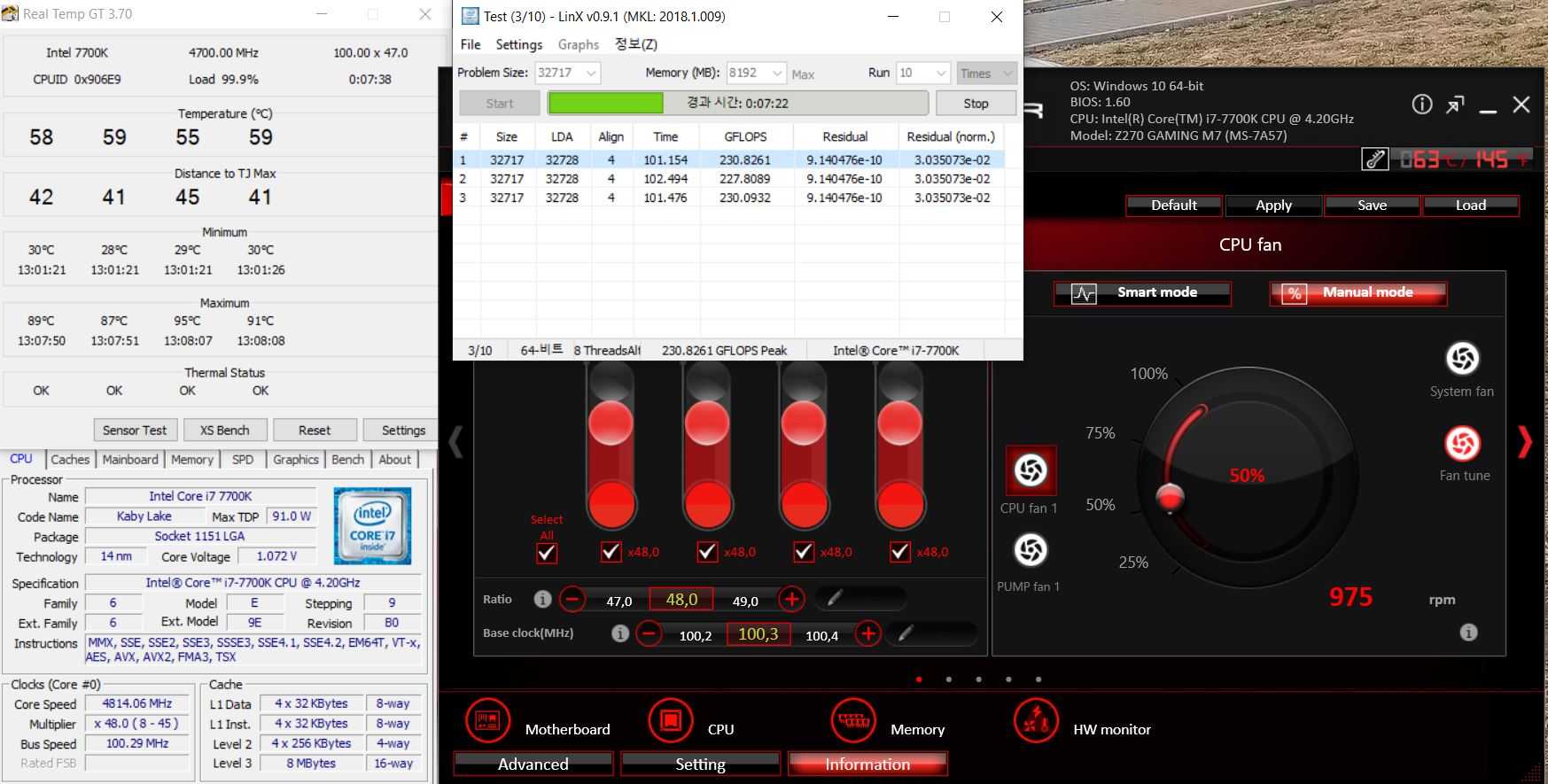Select the PUMP fan 1 icon
The height and width of the screenshot is (784, 1548).
pyautogui.click(x=1031, y=550)
